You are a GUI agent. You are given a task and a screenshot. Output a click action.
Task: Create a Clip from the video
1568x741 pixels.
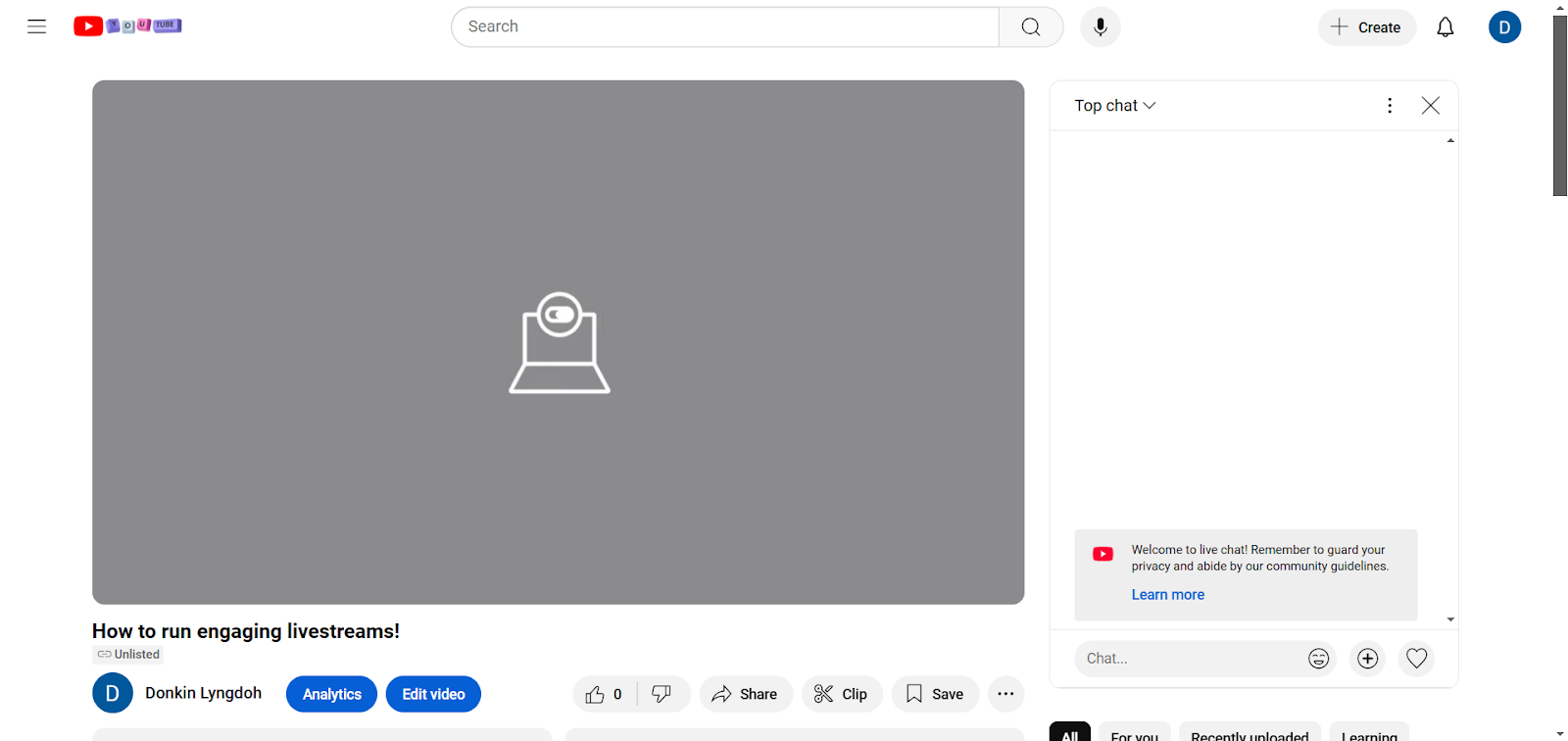tap(842, 694)
